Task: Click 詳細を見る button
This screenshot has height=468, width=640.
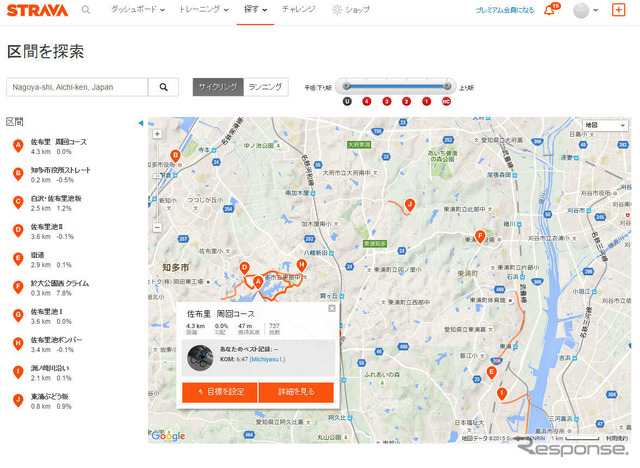Action: (296, 392)
